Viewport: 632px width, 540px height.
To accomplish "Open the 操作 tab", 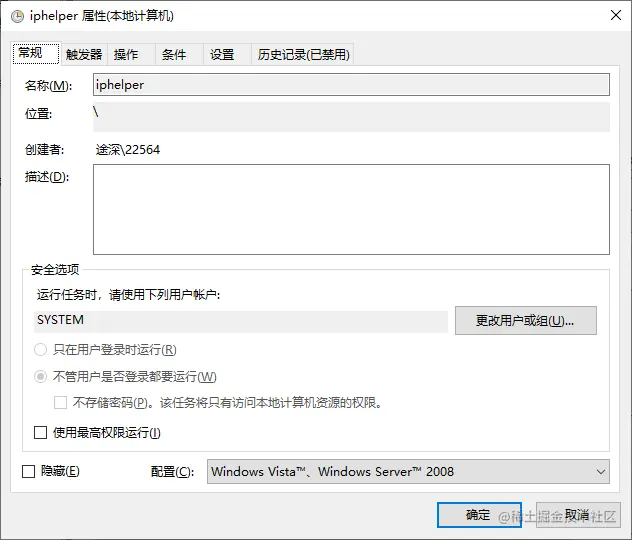I will pyautogui.click(x=131, y=54).
